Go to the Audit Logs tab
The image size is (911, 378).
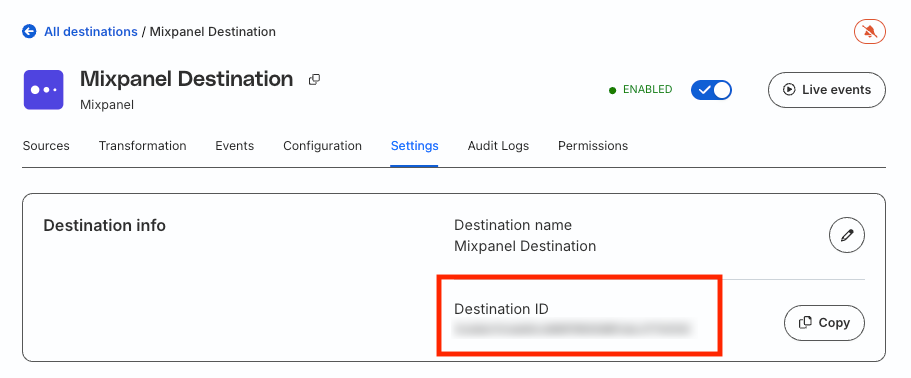tap(498, 146)
